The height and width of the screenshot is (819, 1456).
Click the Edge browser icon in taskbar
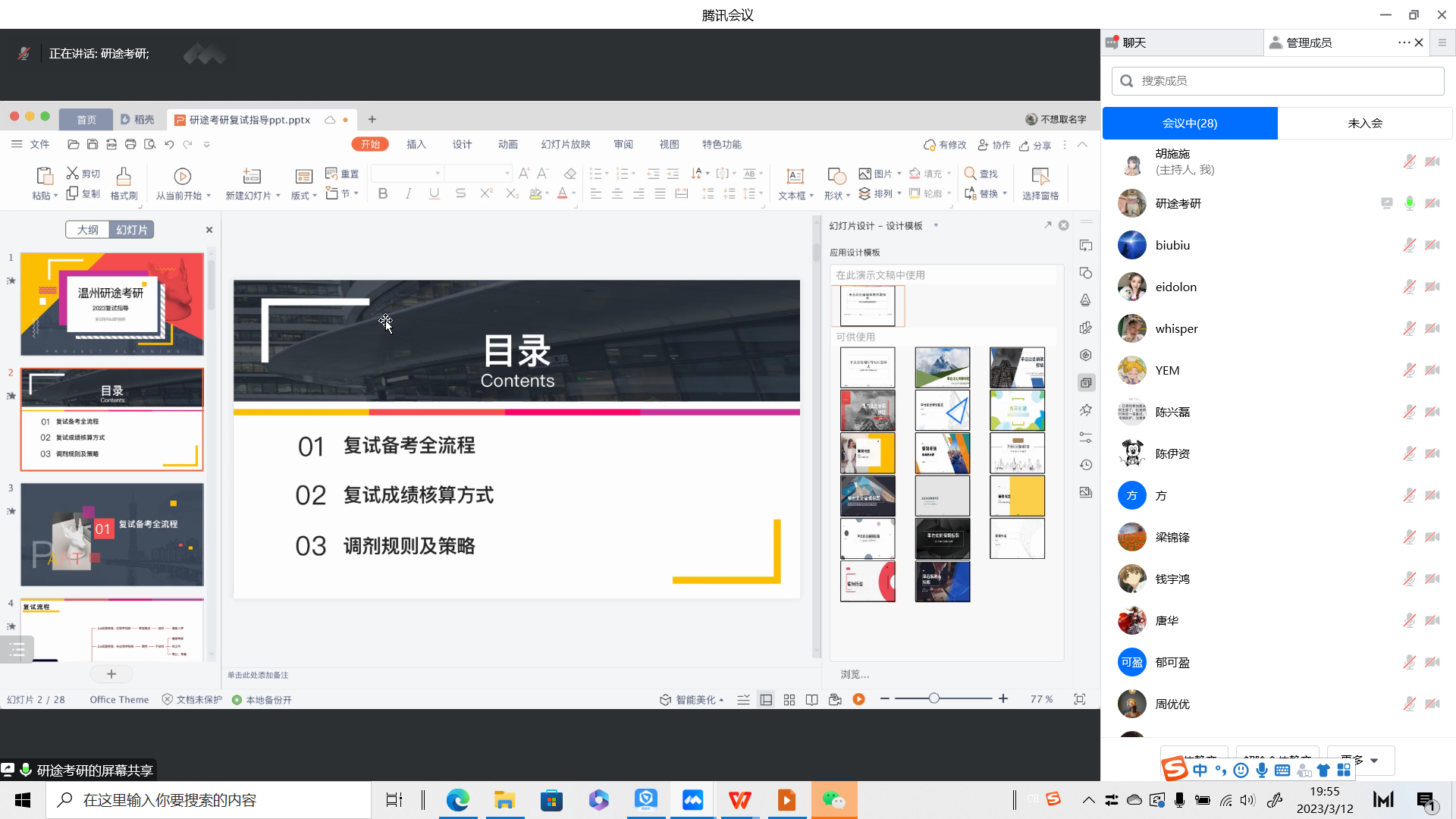pos(457,800)
